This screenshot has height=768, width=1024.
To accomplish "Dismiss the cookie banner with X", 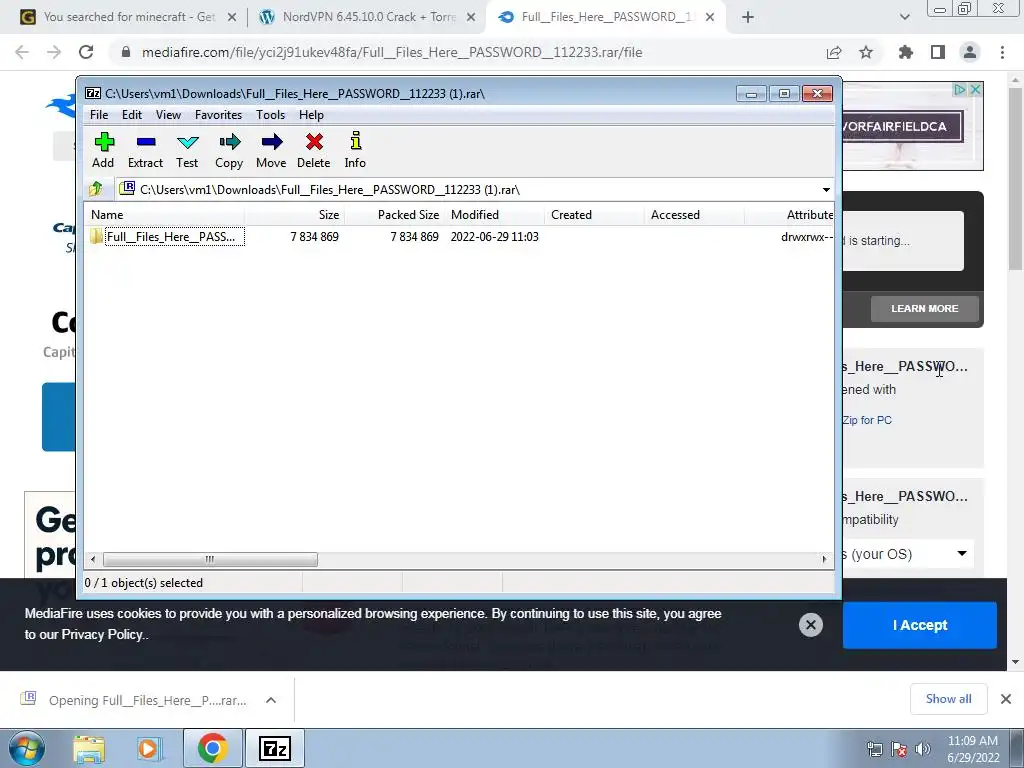I will point(810,625).
